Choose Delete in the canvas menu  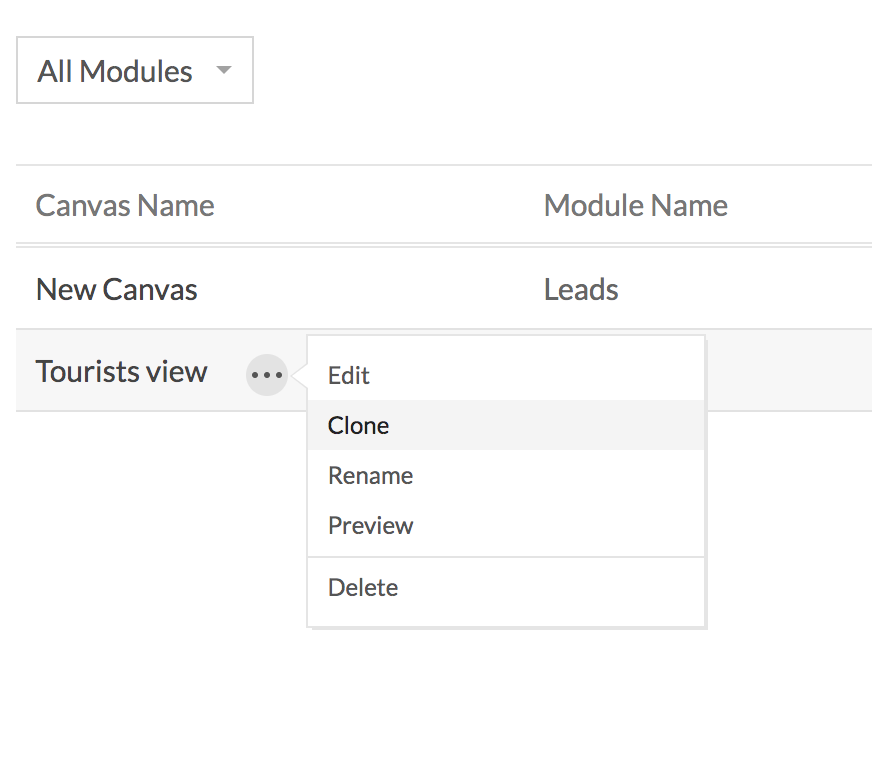363,588
